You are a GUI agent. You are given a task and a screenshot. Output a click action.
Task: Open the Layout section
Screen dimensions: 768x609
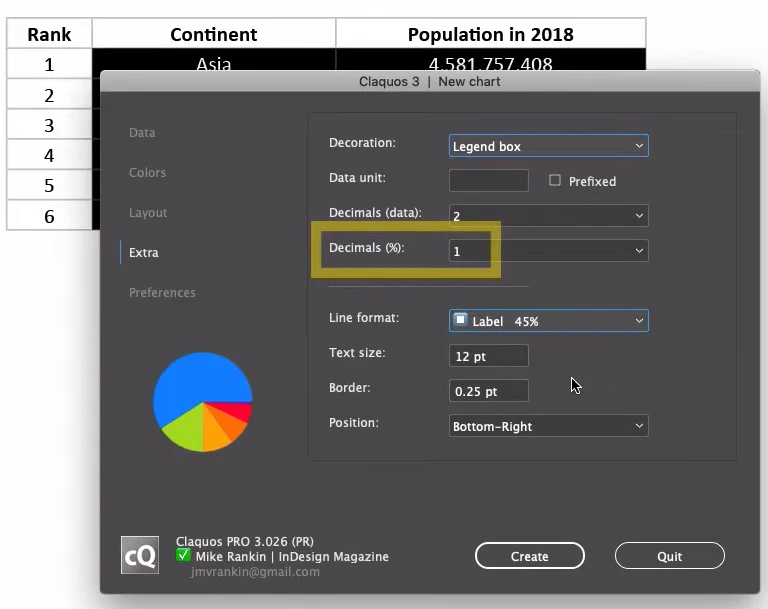click(148, 213)
